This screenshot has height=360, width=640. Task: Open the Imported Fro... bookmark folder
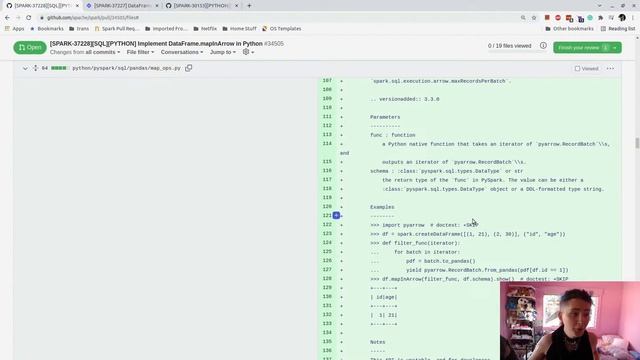pos(166,29)
